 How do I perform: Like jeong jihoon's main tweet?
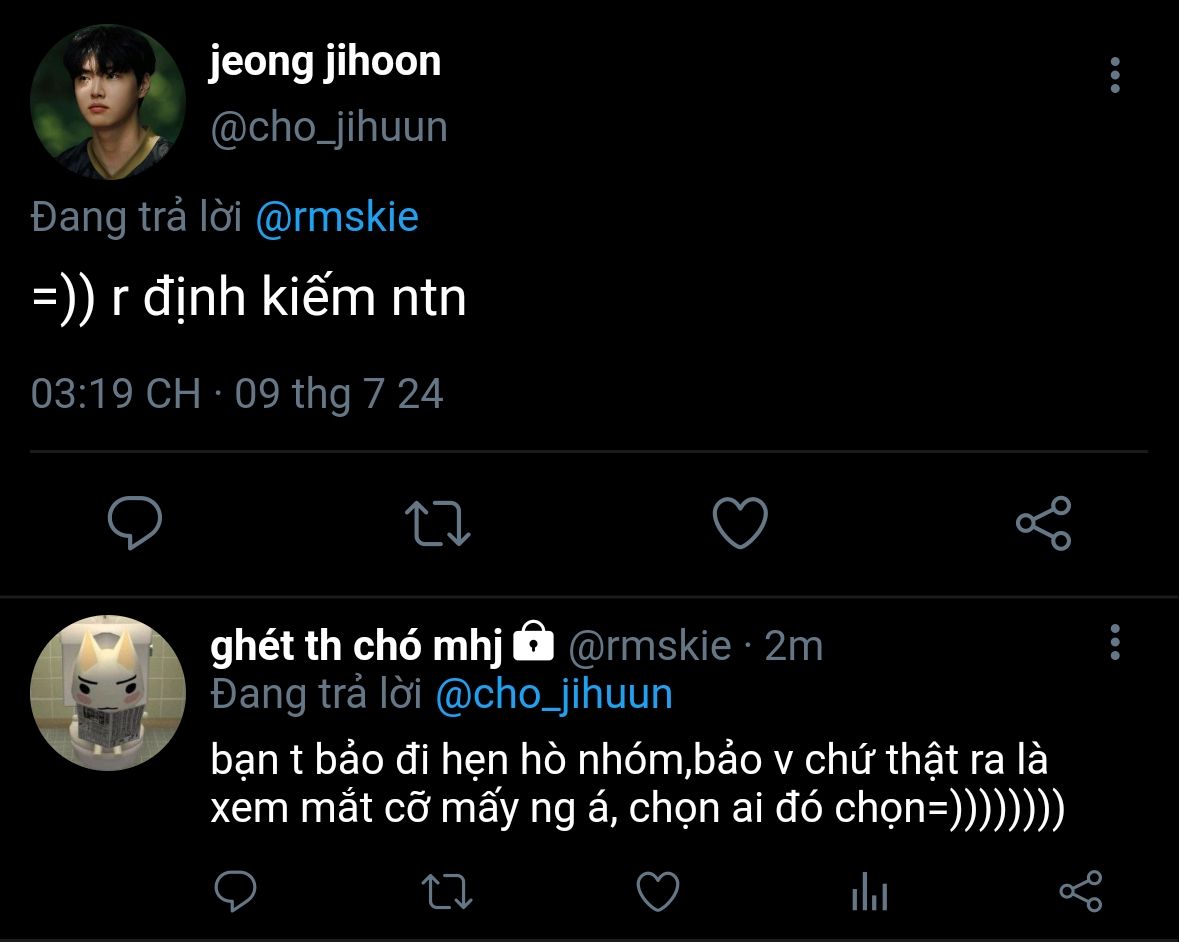(740, 523)
